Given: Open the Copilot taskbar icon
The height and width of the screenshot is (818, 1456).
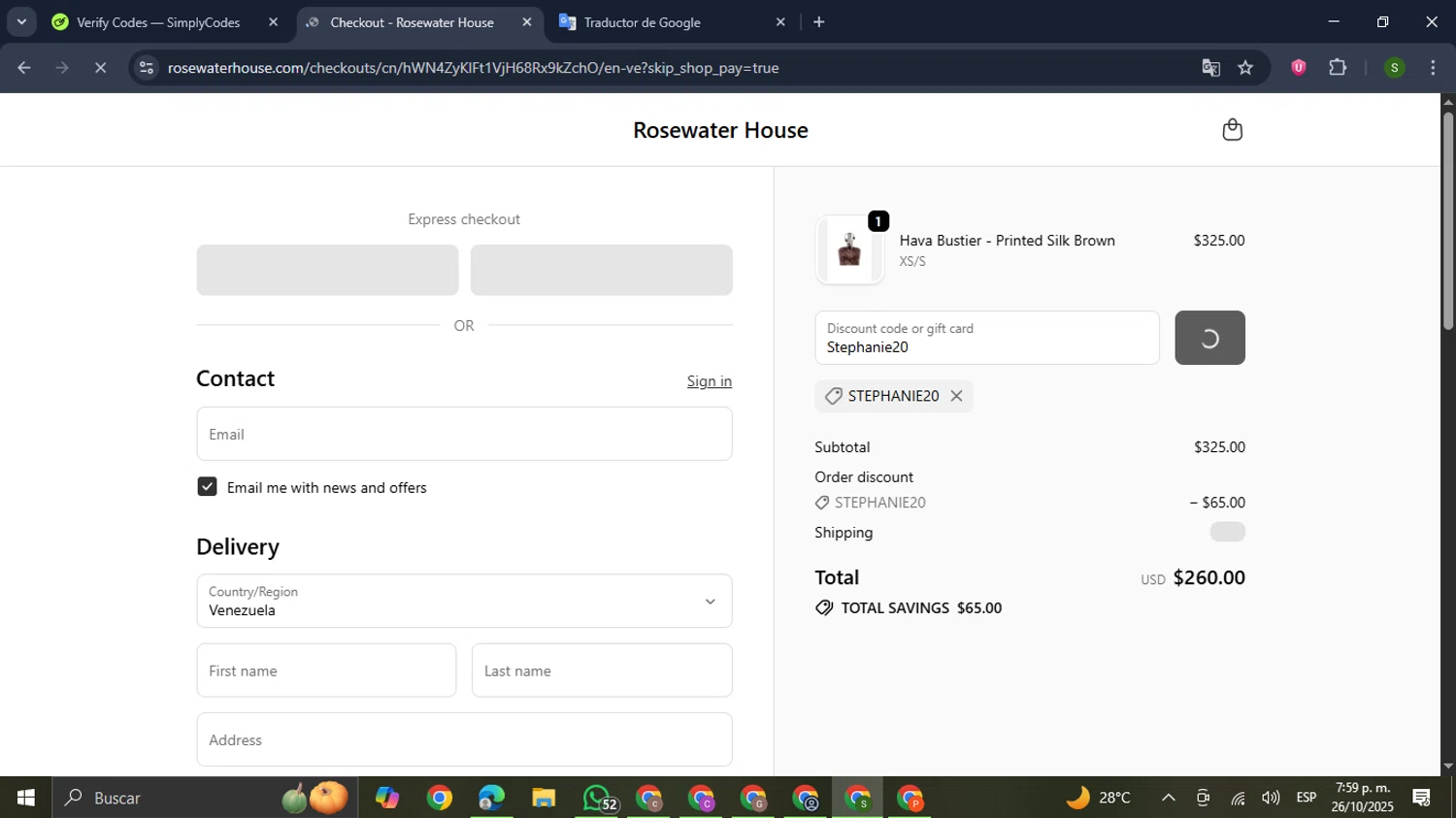Looking at the screenshot, I should click(387, 798).
